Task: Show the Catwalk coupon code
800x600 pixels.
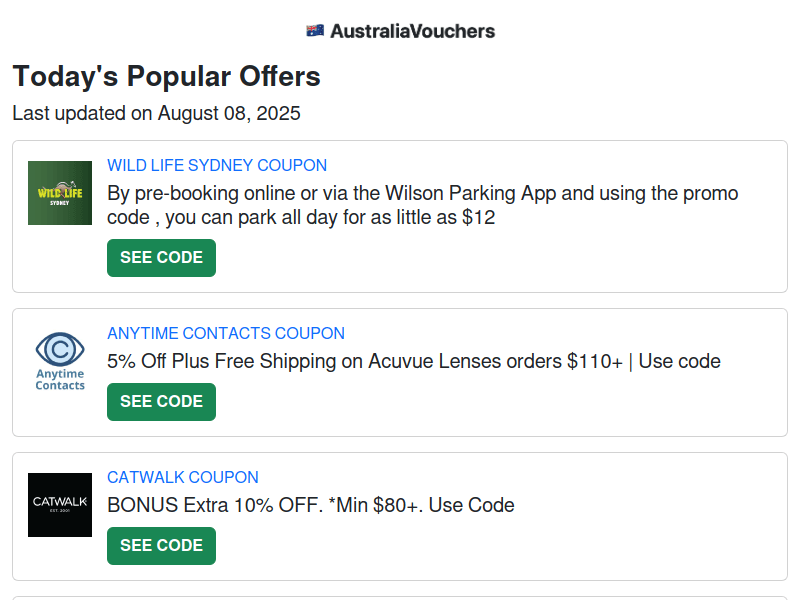Action: [161, 546]
